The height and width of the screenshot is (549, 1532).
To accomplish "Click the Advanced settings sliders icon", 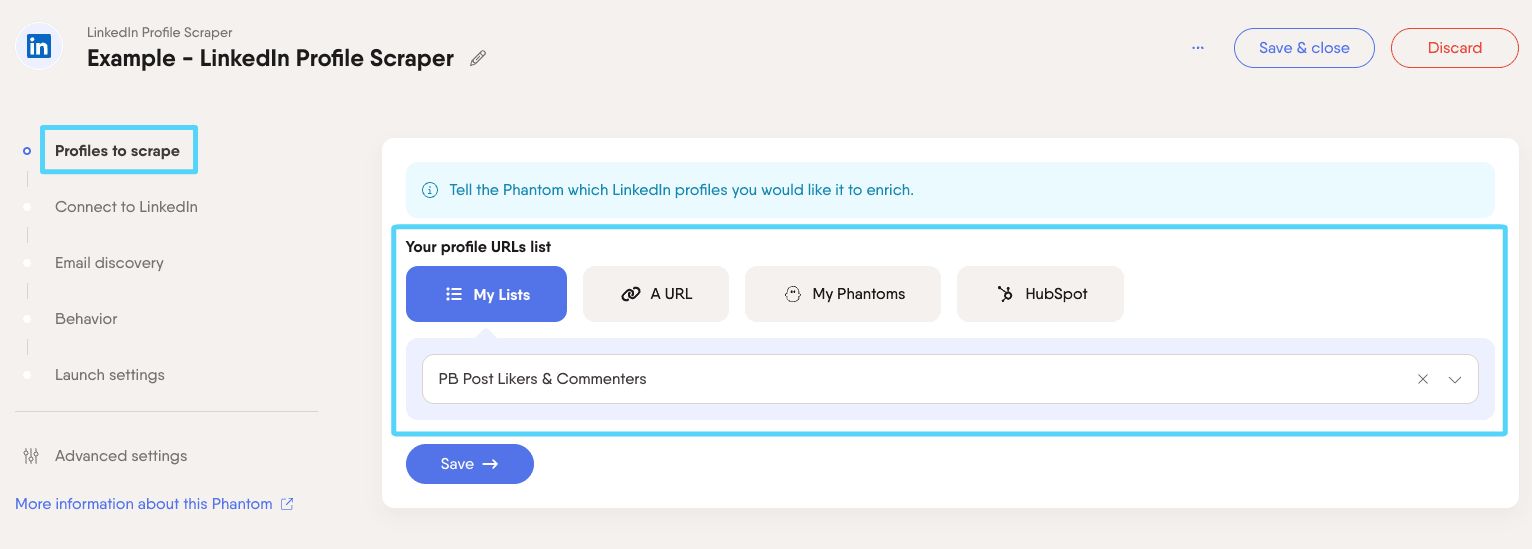I will pyautogui.click(x=31, y=456).
